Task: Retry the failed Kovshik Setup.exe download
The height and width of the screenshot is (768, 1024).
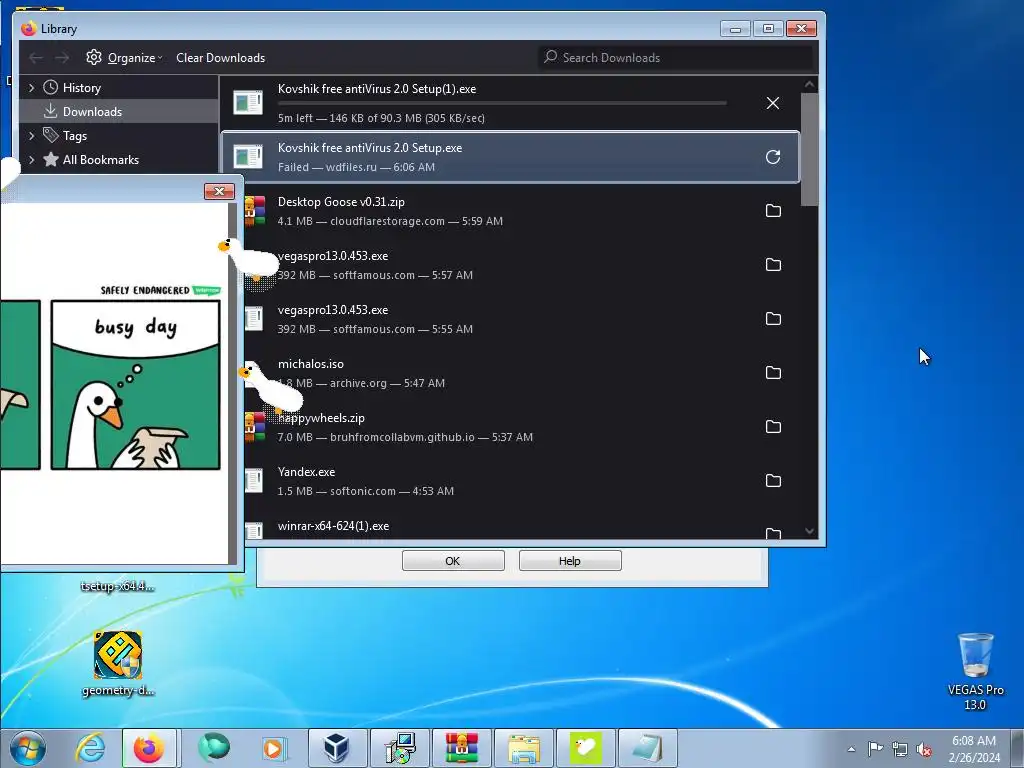Action: (773, 157)
